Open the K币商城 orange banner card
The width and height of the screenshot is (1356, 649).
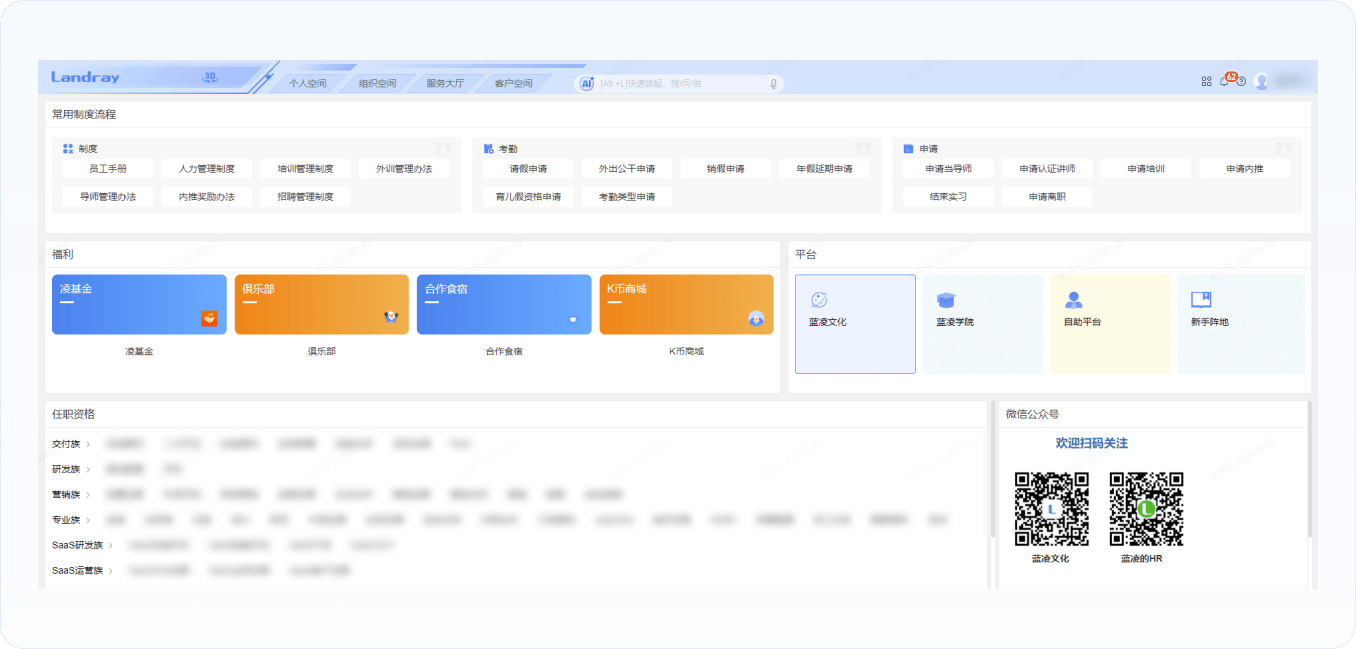(686, 304)
